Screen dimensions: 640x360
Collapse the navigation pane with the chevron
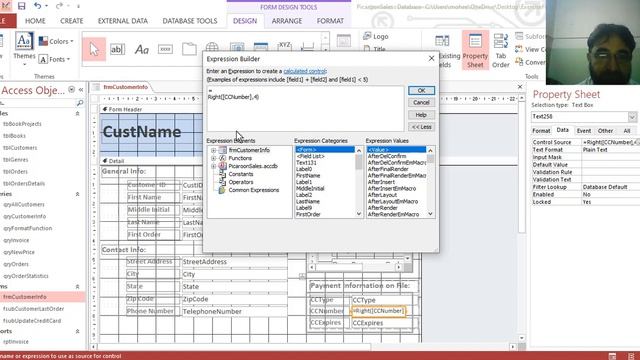point(81,89)
